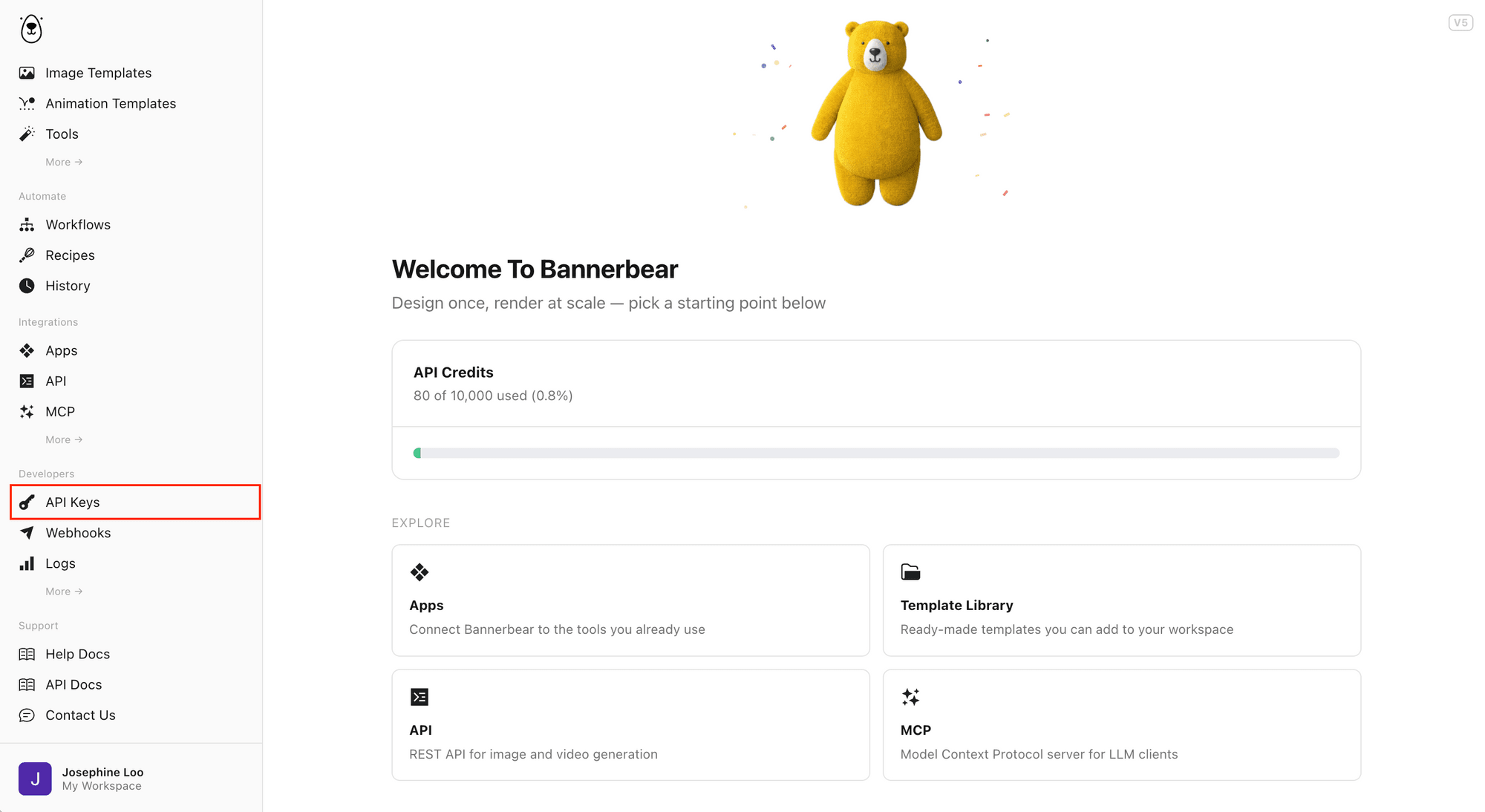Expand More under Logs in Developers
This screenshot has height=812, width=1485.
point(64,592)
